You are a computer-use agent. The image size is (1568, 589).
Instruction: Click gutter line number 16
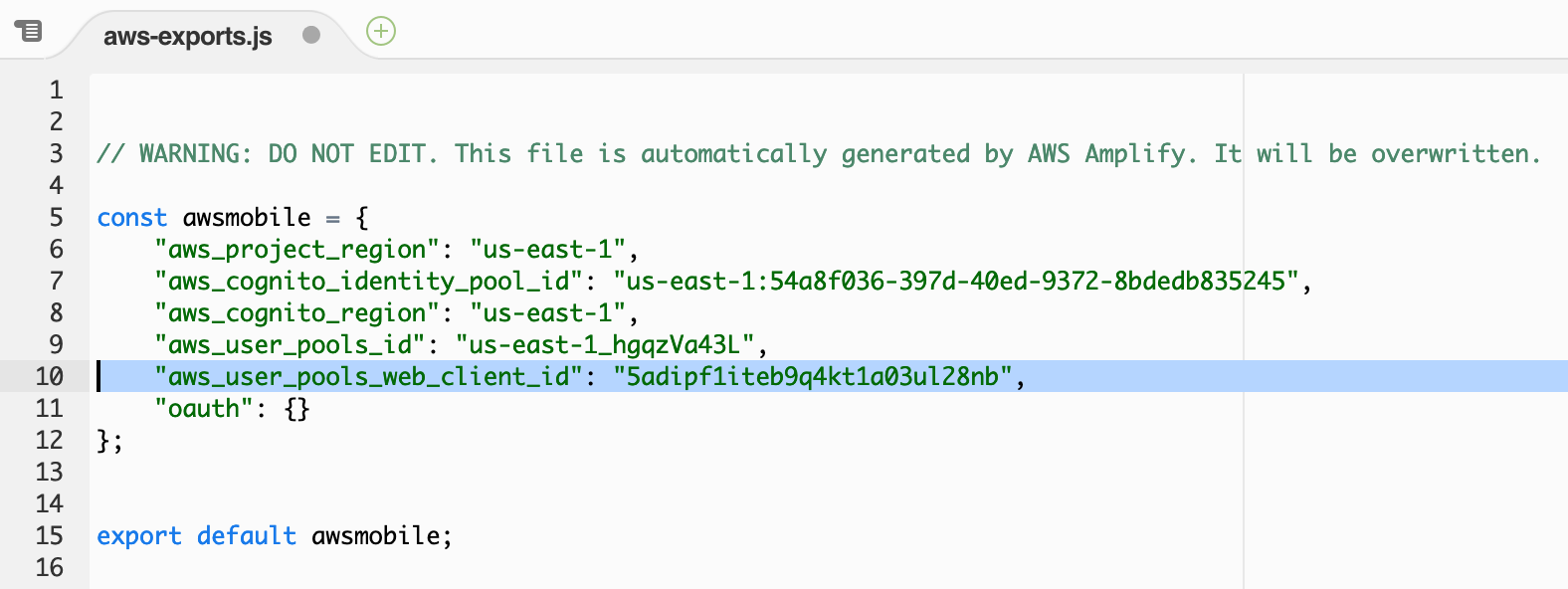pyautogui.click(x=50, y=567)
